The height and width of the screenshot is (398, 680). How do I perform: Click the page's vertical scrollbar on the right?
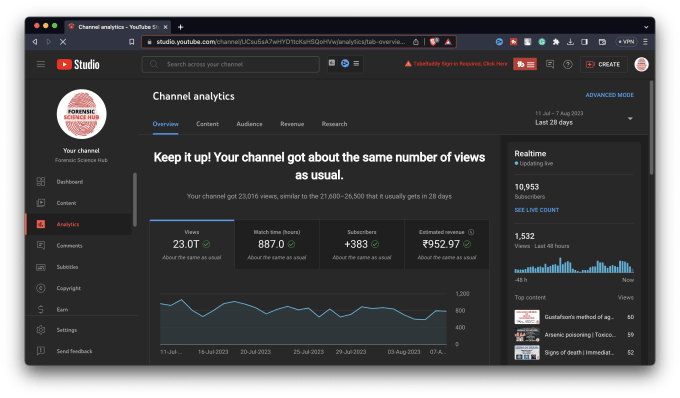(x=651, y=128)
